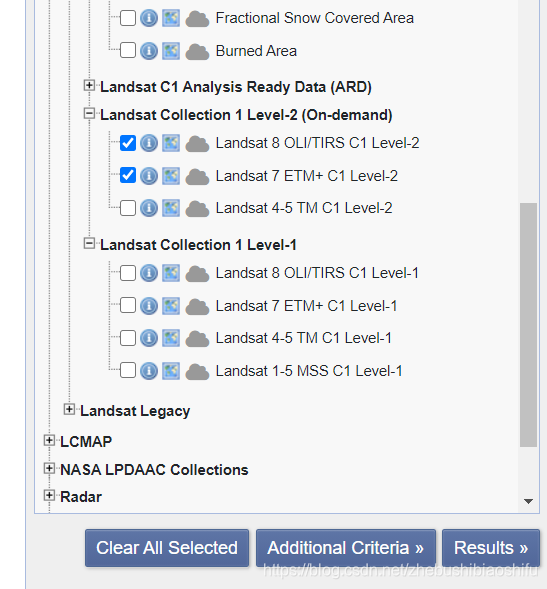Enable Landsat 4-5 TM C1 Level-2 checkbox
Viewport: 547px width, 589px height.
click(x=128, y=208)
